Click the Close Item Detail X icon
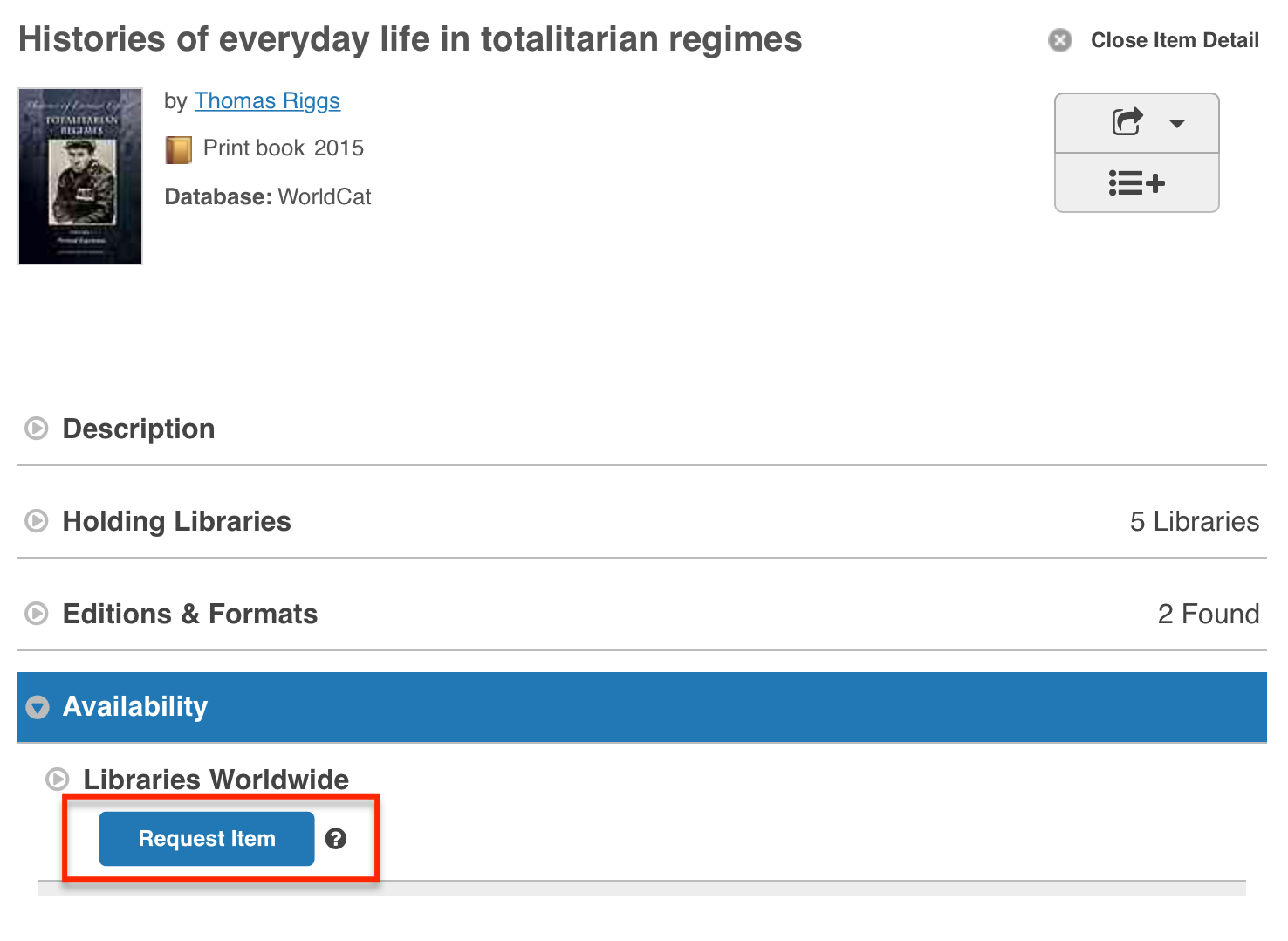Screen dimensions: 1288x941 [x=1060, y=40]
